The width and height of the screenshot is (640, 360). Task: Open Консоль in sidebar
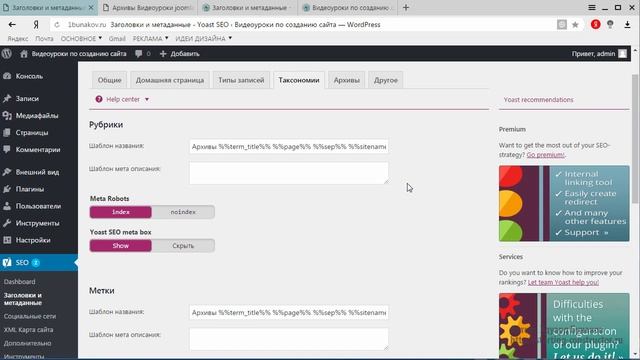point(29,76)
